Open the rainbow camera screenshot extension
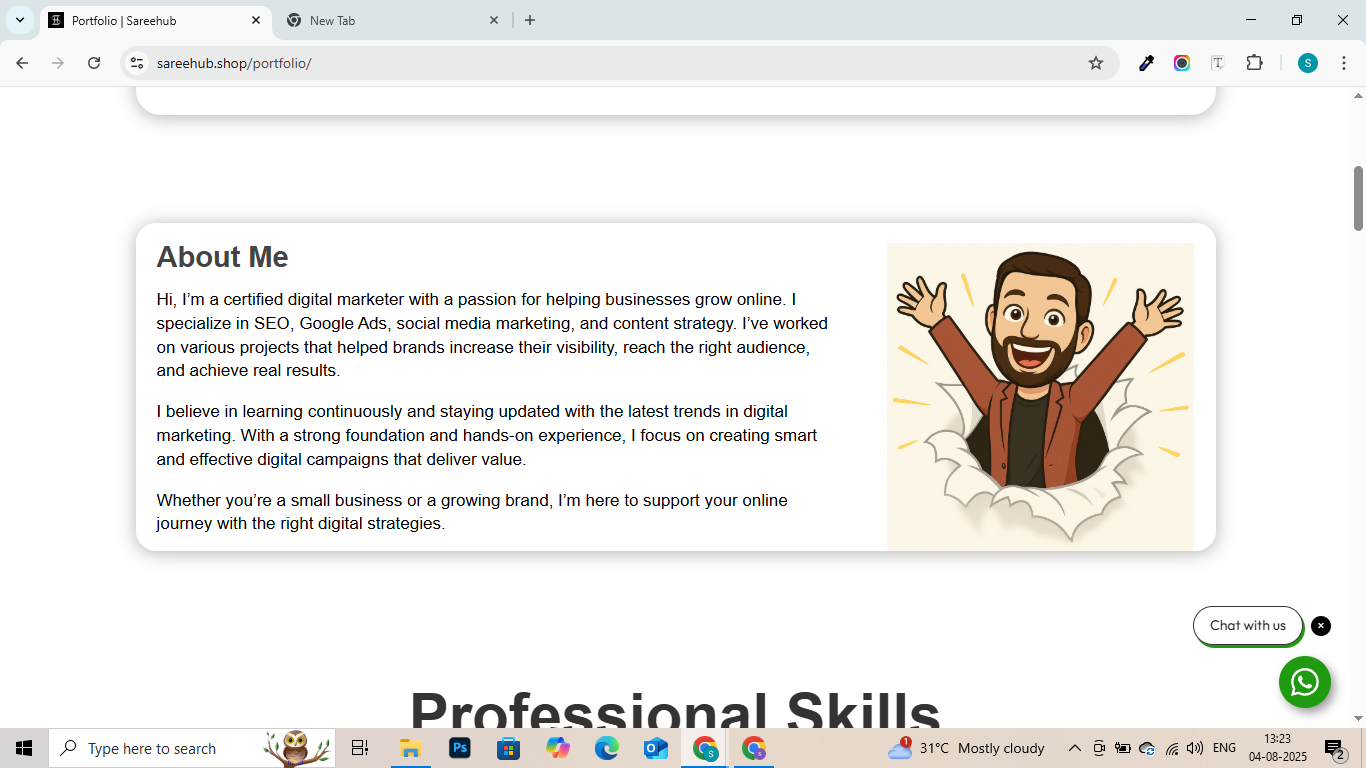The height and width of the screenshot is (768, 1366). (1182, 63)
